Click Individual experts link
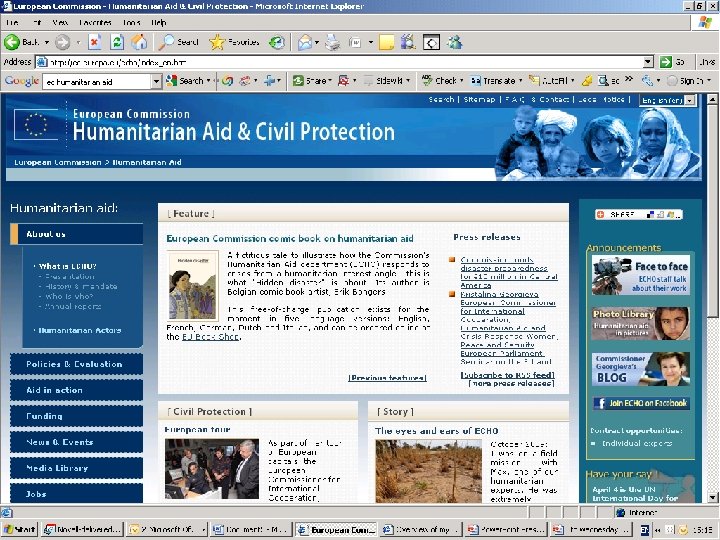Screen dimensions: 720x540 pyautogui.click(x=637, y=444)
